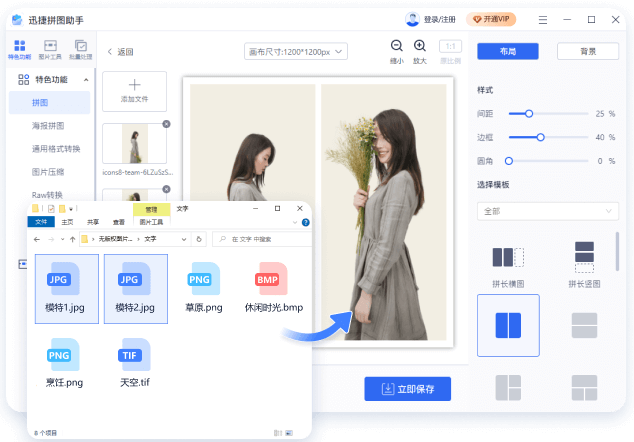Open the 共享 tab in Explorer
Viewport: 634px width, 442px height.
(93, 222)
